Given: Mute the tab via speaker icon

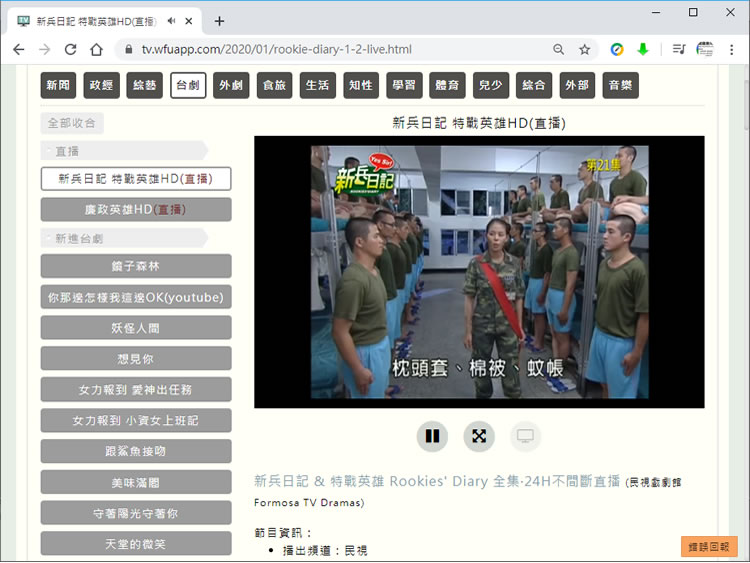Looking at the screenshot, I should [171, 21].
